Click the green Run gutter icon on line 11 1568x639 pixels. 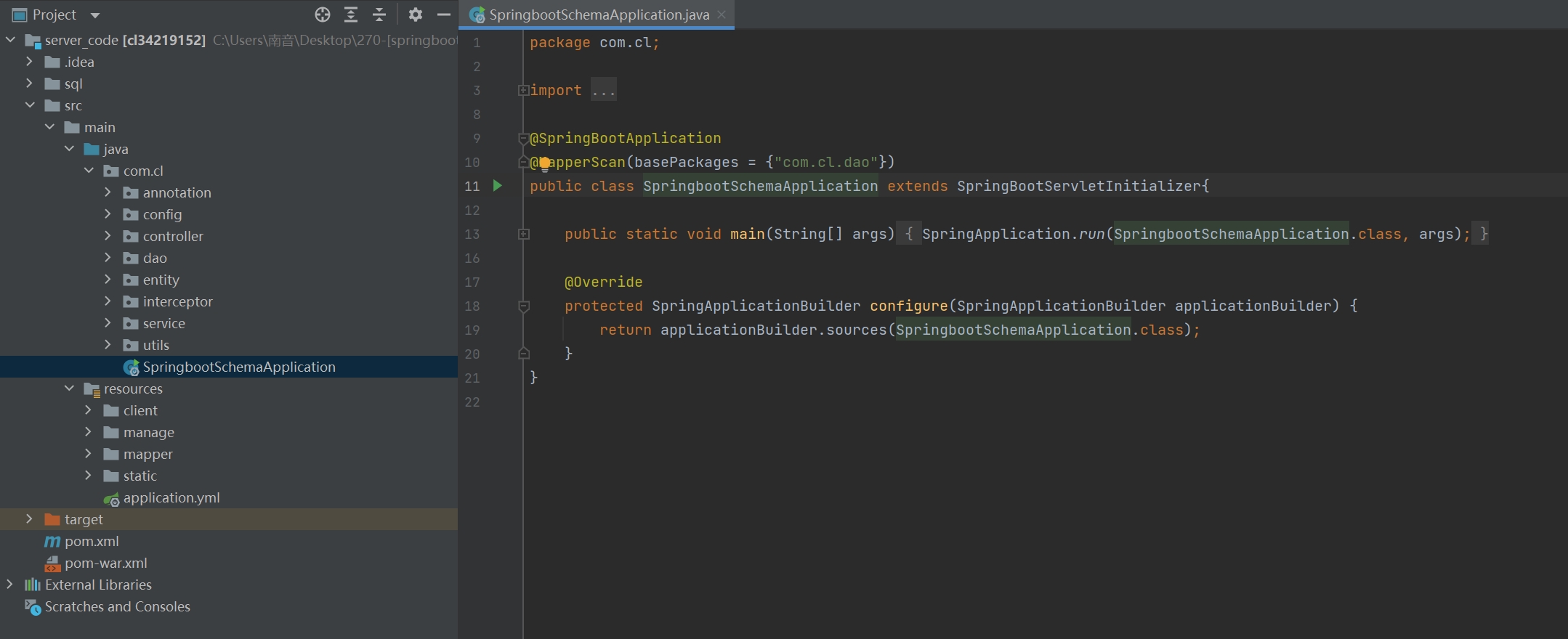[x=498, y=186]
